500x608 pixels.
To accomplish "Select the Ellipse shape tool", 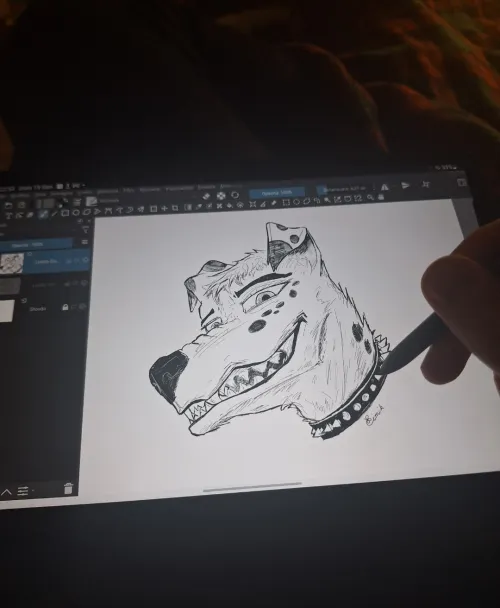I will (76, 212).
